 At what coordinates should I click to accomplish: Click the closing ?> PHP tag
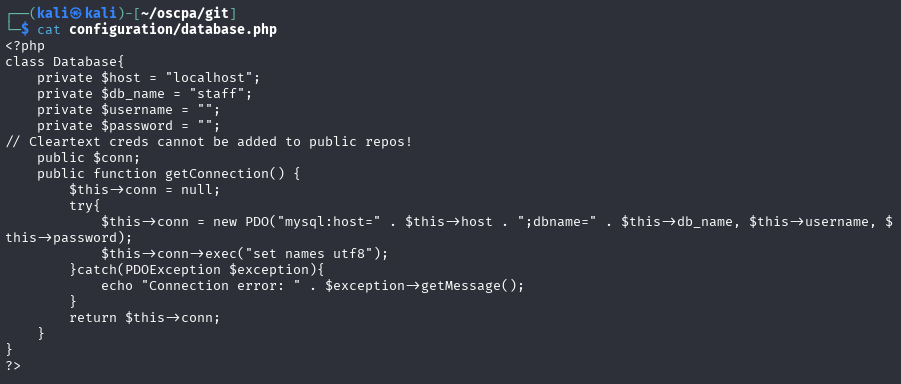13,366
